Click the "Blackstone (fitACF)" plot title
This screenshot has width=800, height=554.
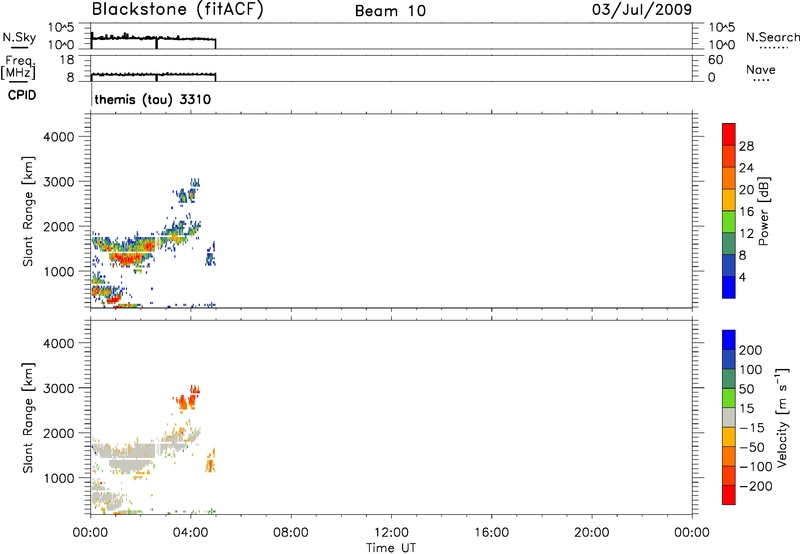(x=178, y=10)
